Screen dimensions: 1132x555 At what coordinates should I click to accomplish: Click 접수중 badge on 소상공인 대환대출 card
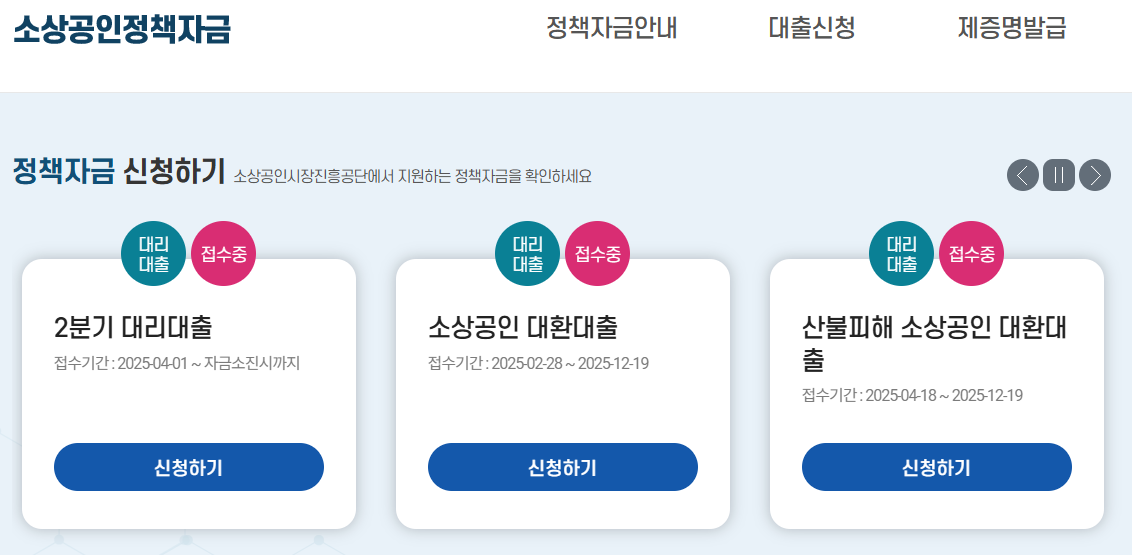pos(597,253)
